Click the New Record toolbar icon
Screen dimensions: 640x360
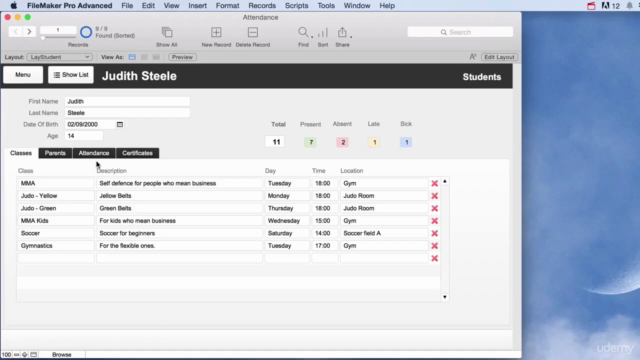point(216,32)
